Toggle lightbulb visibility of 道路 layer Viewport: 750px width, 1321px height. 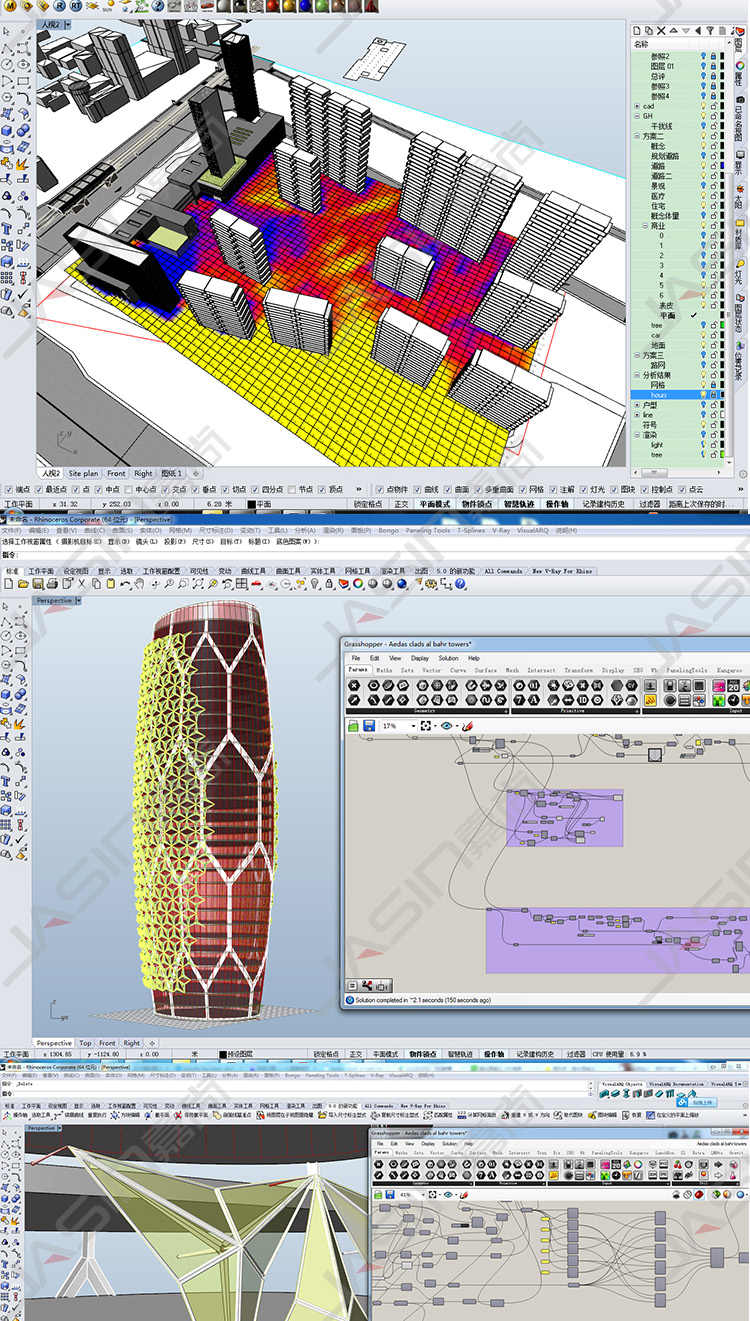pyautogui.click(x=703, y=166)
